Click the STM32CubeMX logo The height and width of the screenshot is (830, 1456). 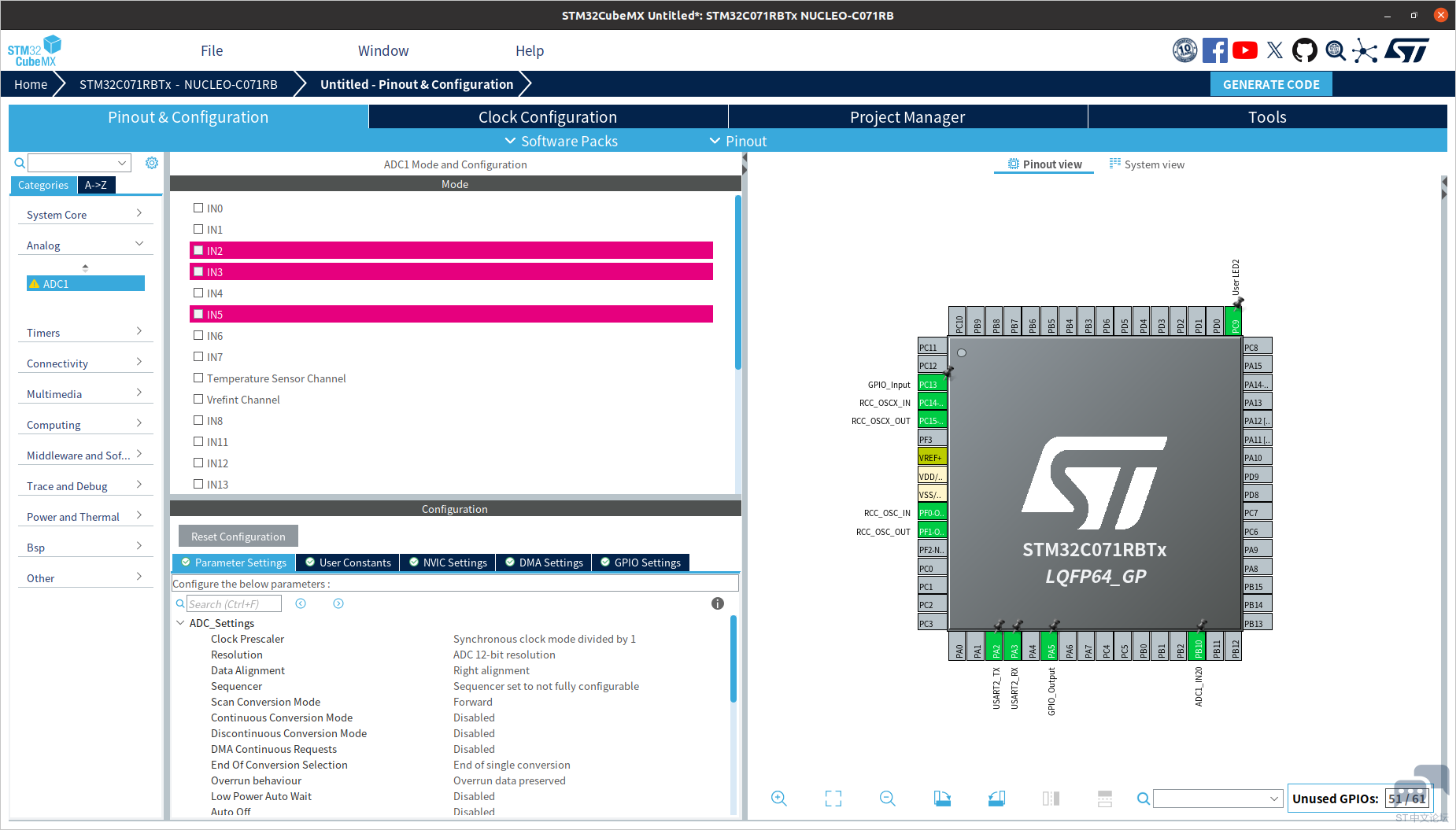[x=35, y=51]
